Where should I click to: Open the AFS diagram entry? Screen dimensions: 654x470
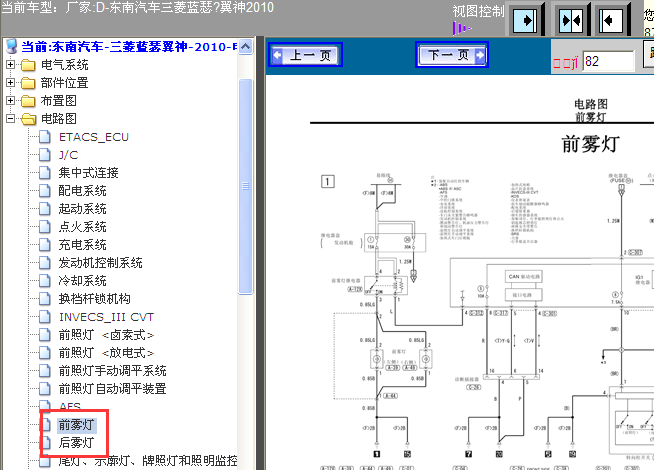pyautogui.click(x=70, y=406)
